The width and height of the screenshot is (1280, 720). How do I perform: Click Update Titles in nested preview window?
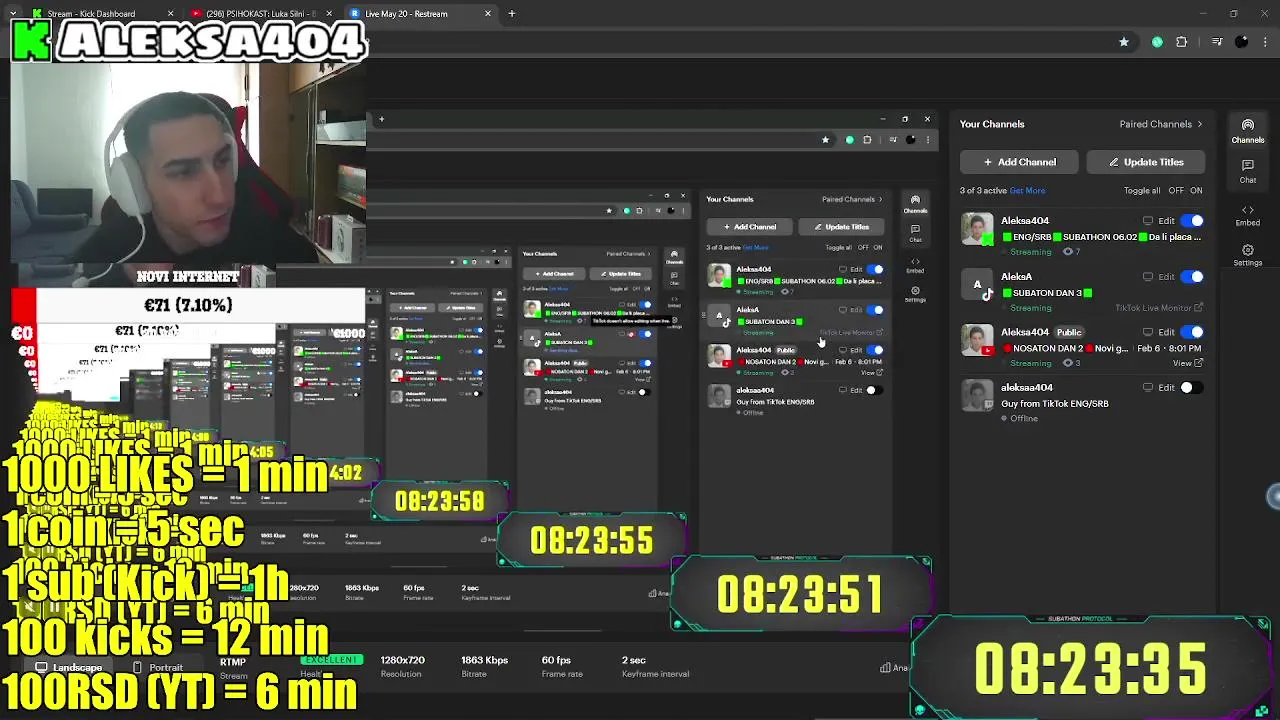[x=841, y=227]
